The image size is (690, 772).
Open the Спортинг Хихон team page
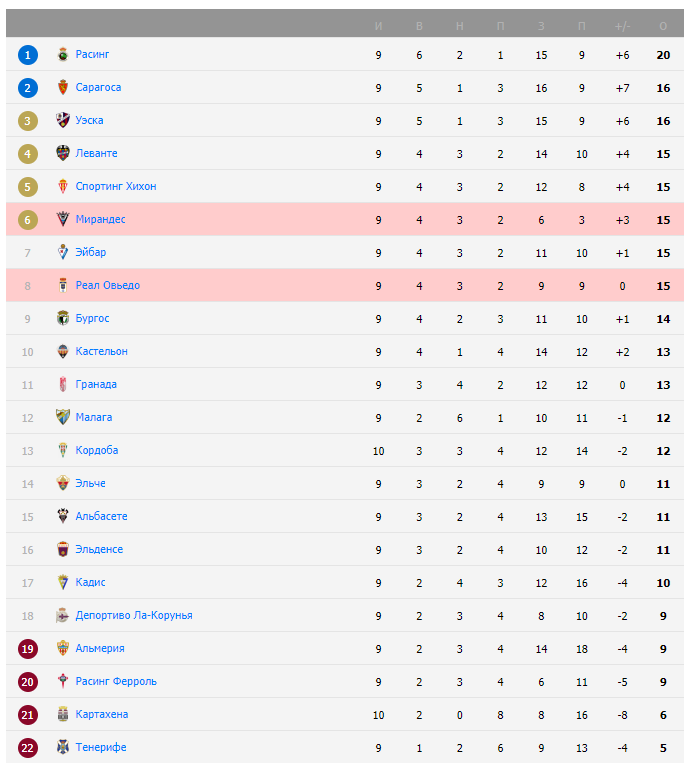pyautogui.click(x=115, y=186)
